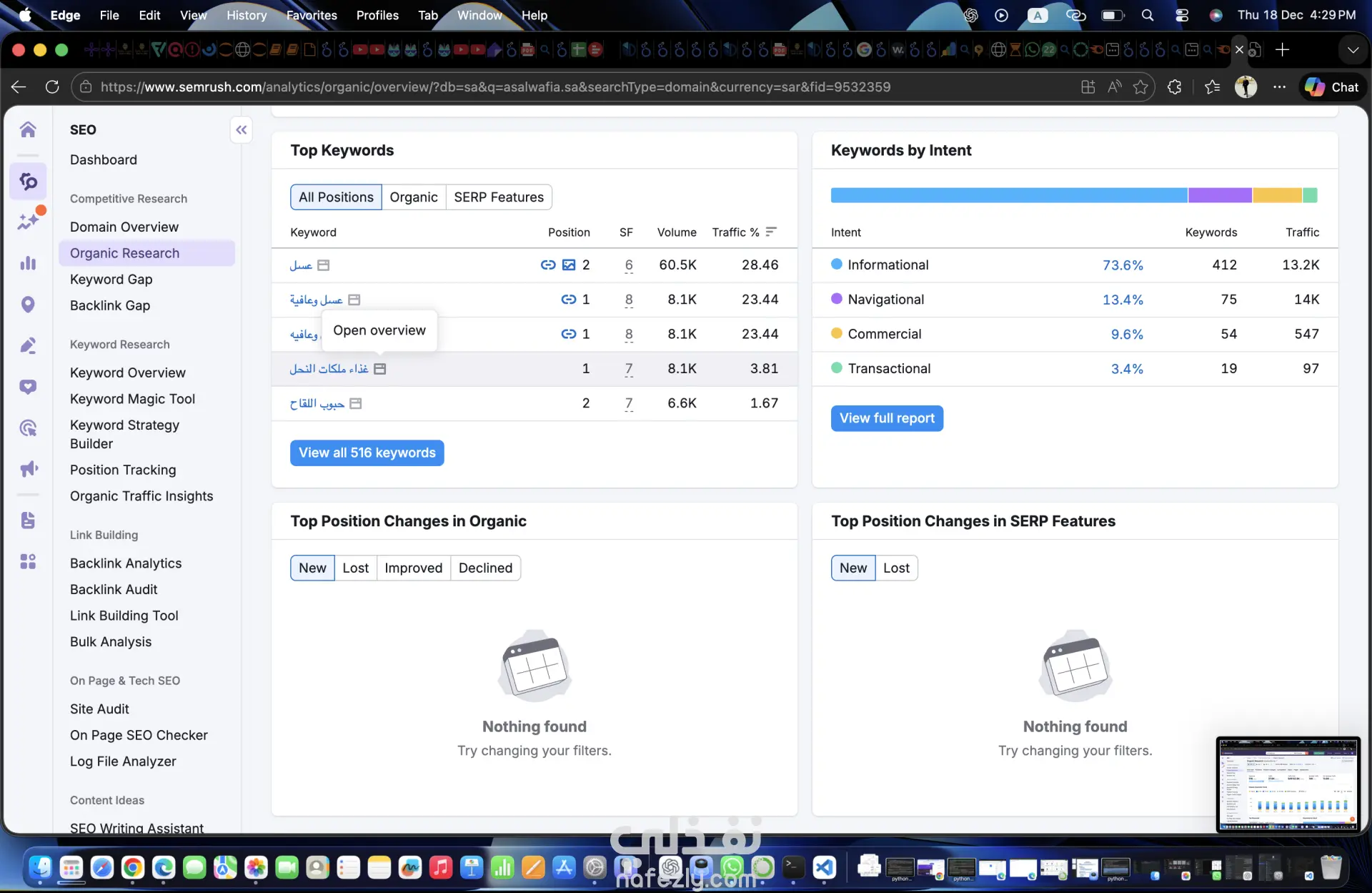
Task: Switch to the Organic positions filter
Action: [413, 197]
